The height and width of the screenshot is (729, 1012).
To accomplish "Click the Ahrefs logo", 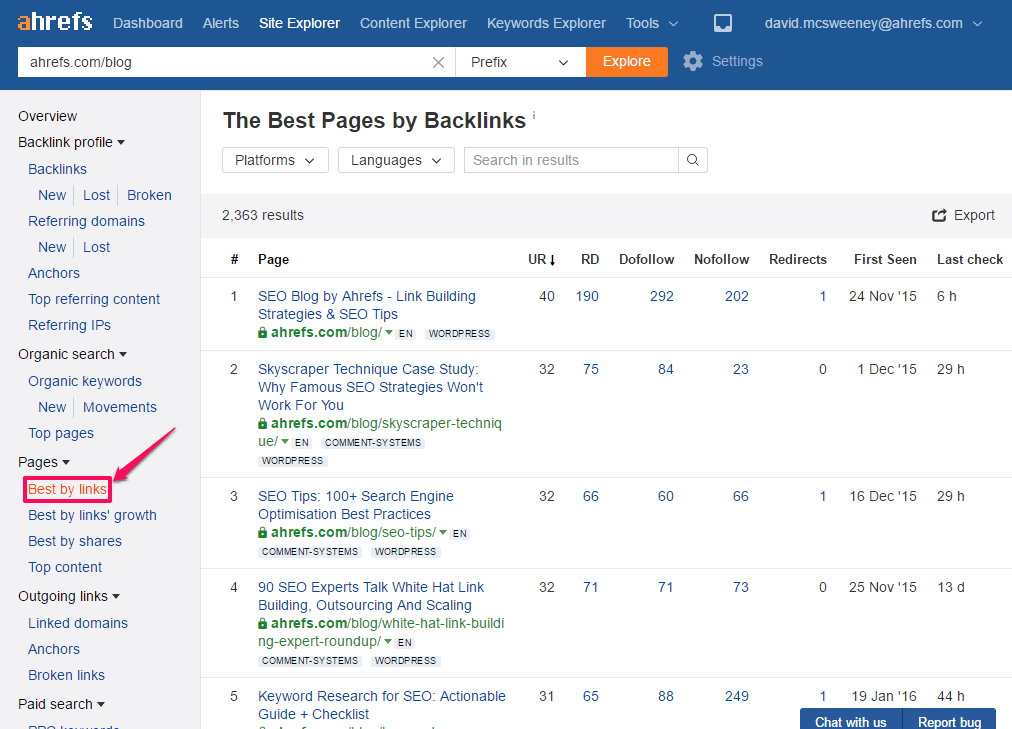I will coord(55,22).
